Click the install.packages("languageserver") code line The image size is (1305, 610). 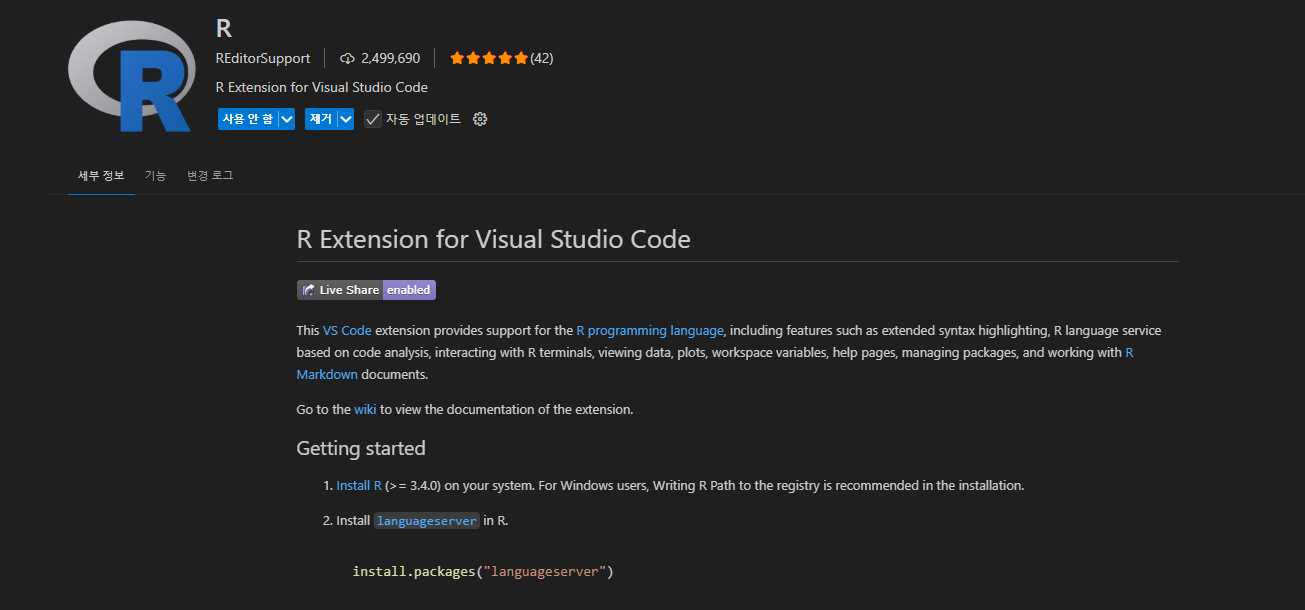point(482,572)
